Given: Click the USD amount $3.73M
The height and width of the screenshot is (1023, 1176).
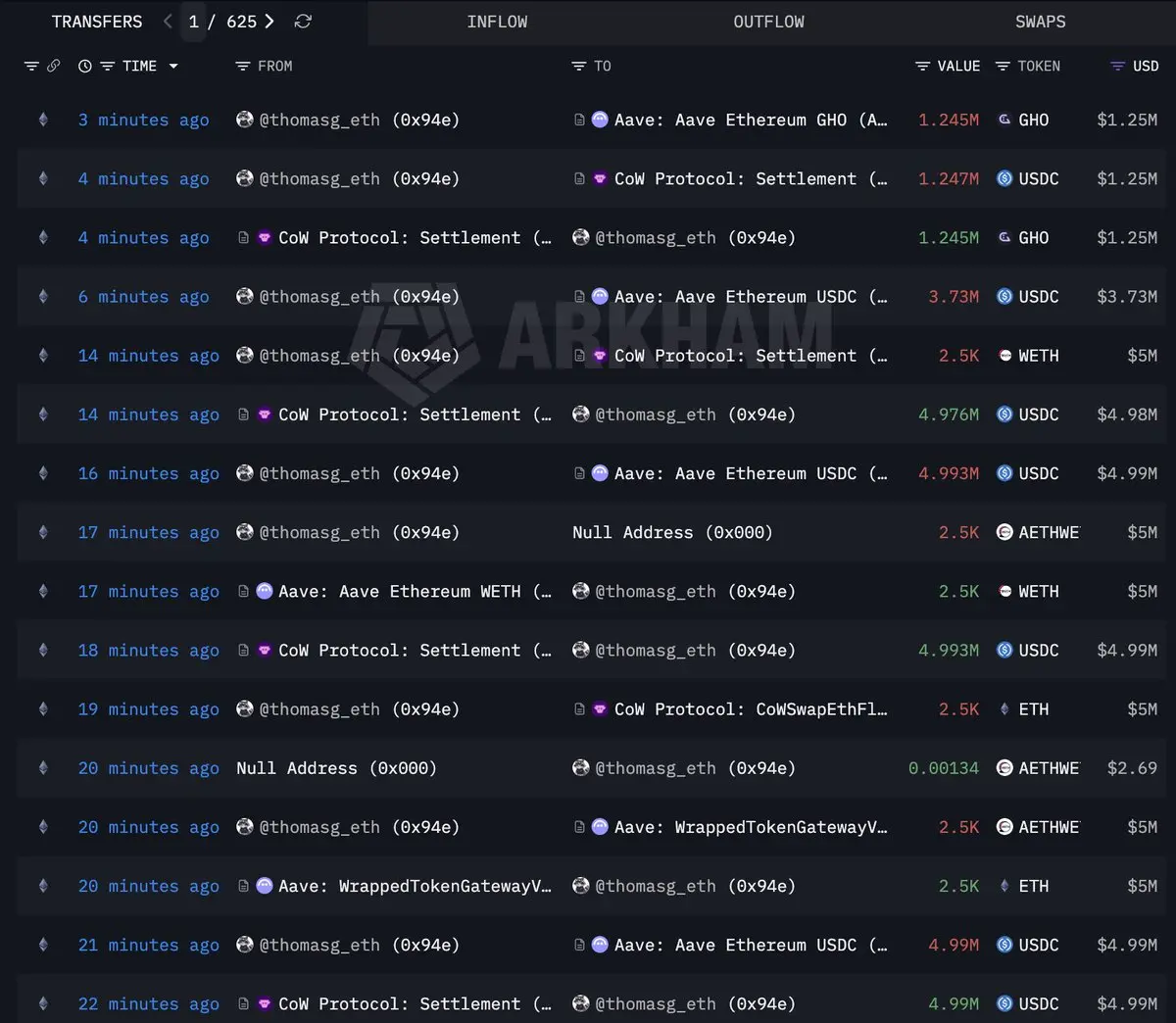Looking at the screenshot, I should point(1127,296).
